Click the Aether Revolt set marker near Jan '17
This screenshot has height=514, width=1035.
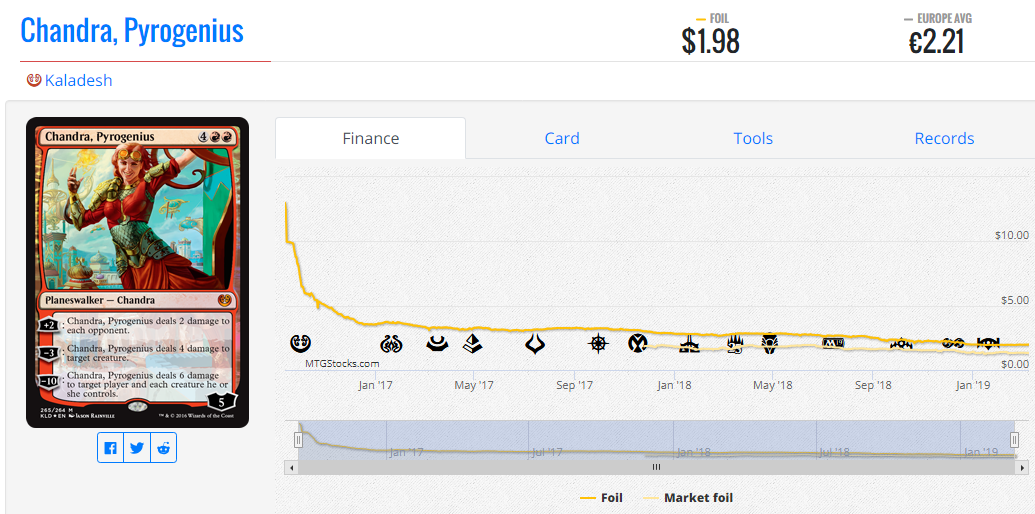pyautogui.click(x=391, y=343)
